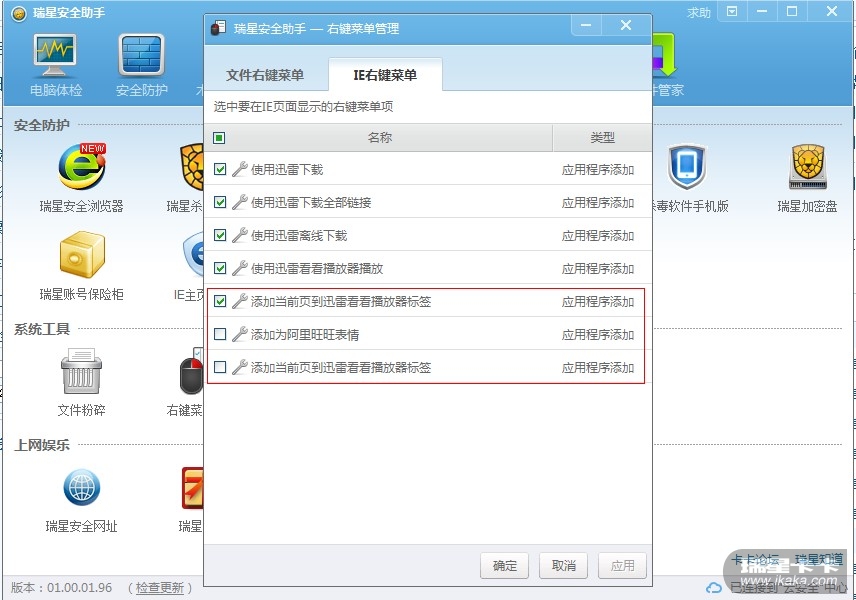Open dropdown menu arrow beside 求助

pyautogui.click(x=732, y=11)
